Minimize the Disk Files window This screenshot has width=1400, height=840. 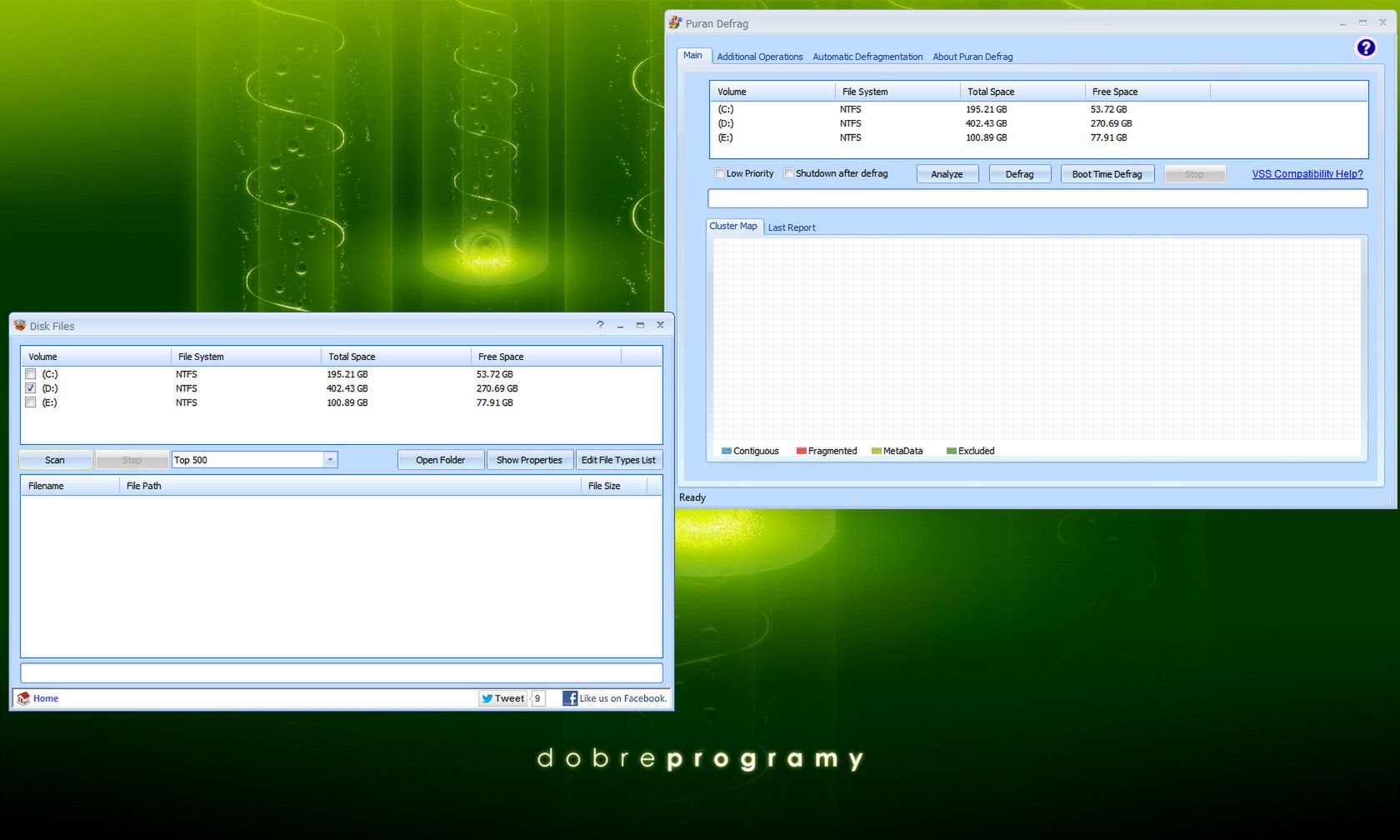(620, 325)
